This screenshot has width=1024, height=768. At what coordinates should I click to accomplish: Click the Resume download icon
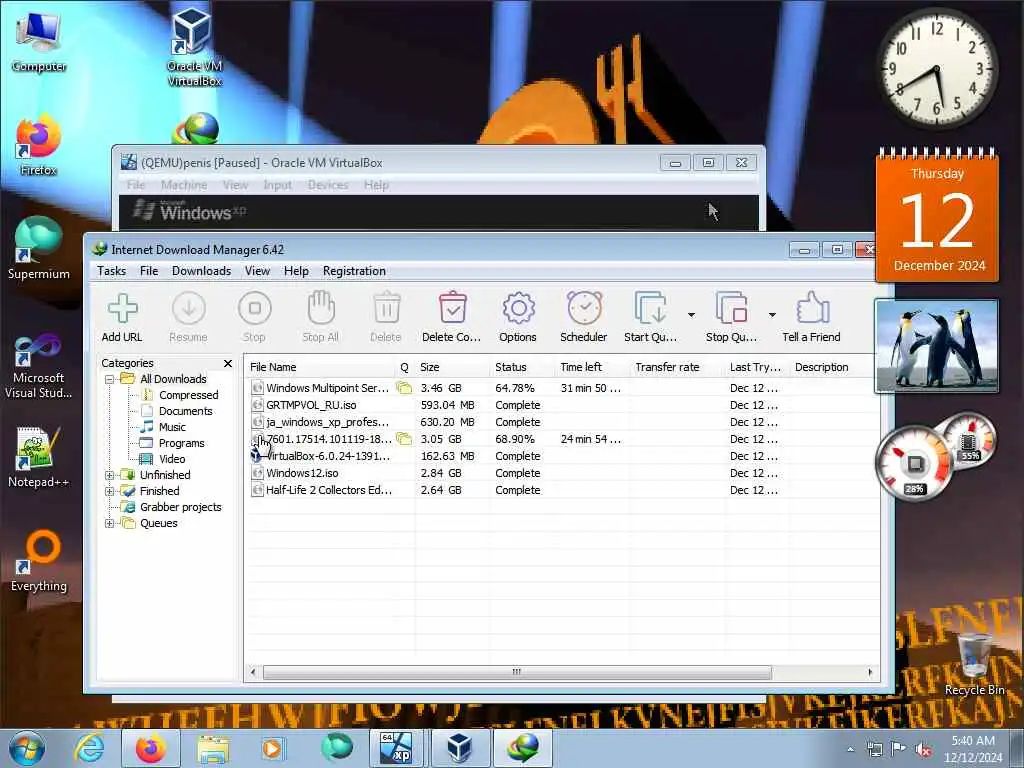click(189, 308)
